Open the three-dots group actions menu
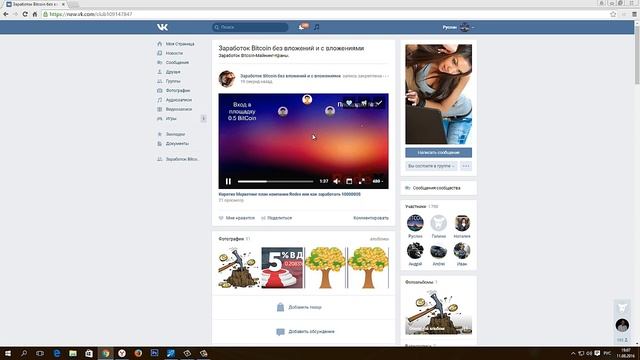 pos(466,166)
